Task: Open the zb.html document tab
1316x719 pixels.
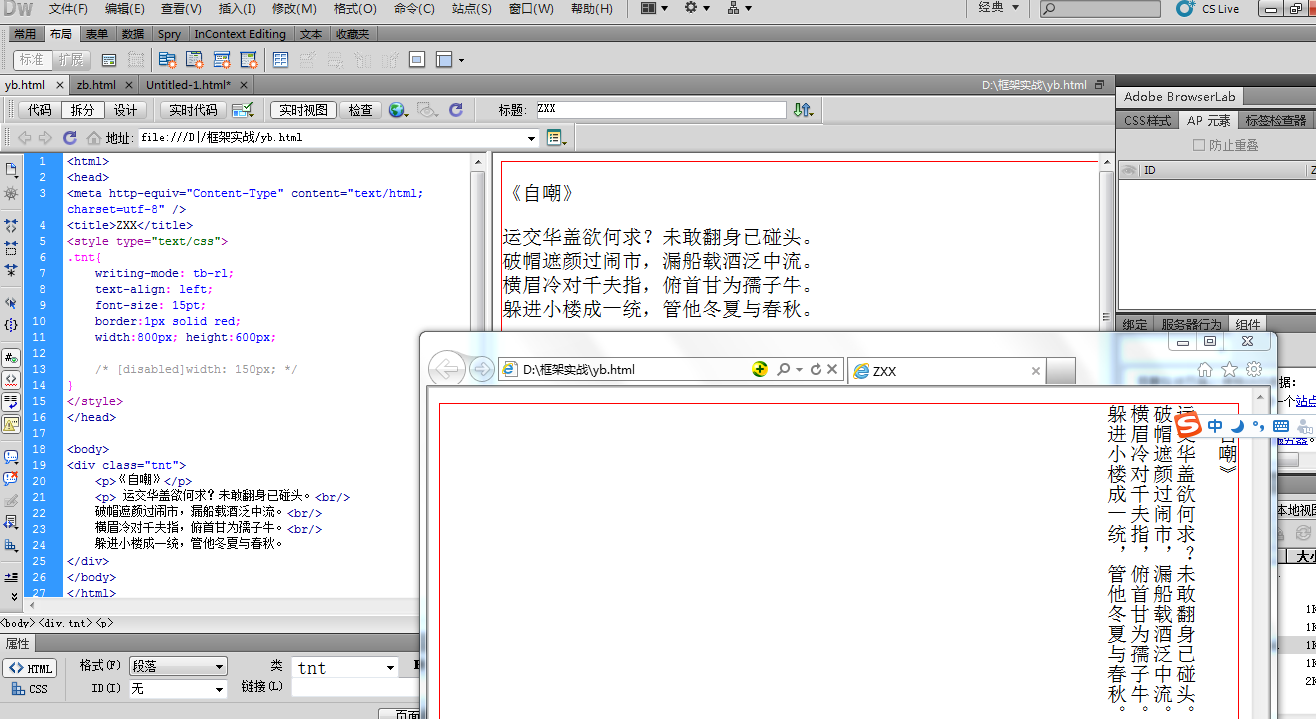Action: point(96,85)
